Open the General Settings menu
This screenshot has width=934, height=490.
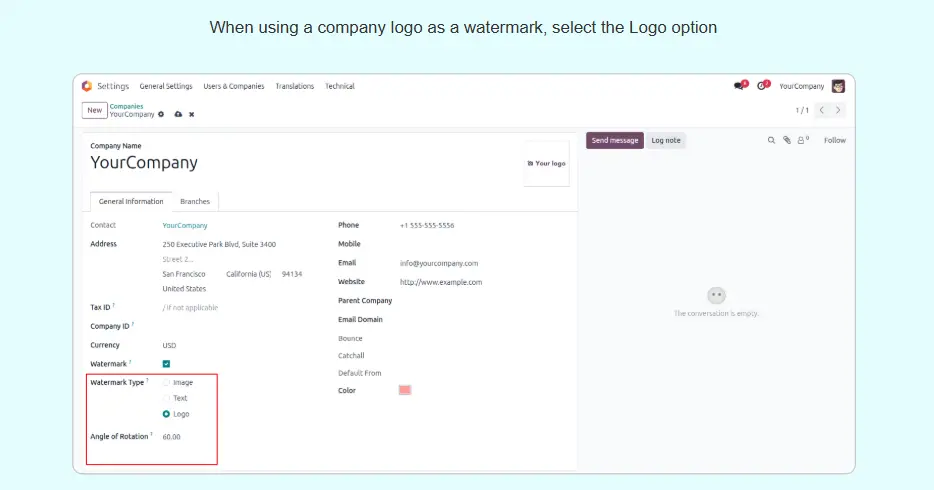[166, 86]
